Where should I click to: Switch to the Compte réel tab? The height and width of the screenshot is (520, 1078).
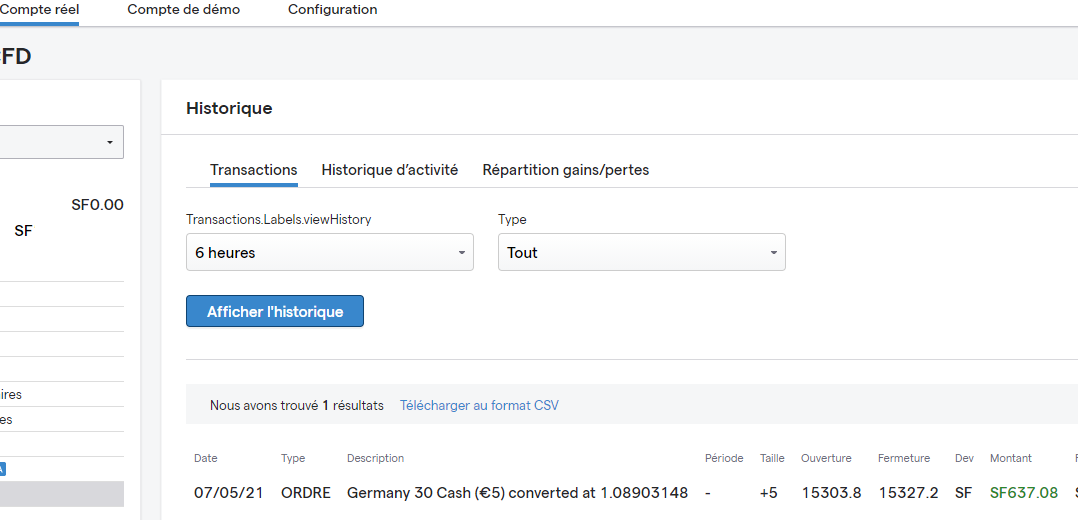40,10
